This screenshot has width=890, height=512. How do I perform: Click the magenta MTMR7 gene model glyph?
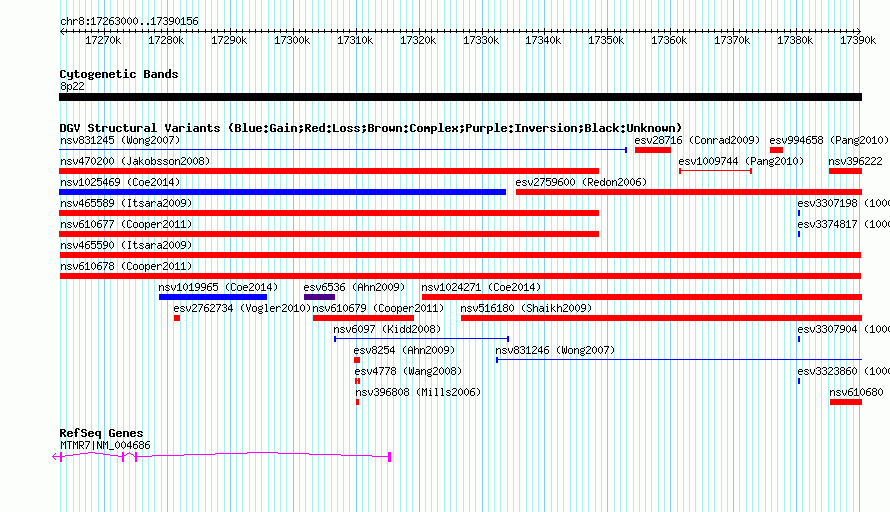(x=221, y=456)
